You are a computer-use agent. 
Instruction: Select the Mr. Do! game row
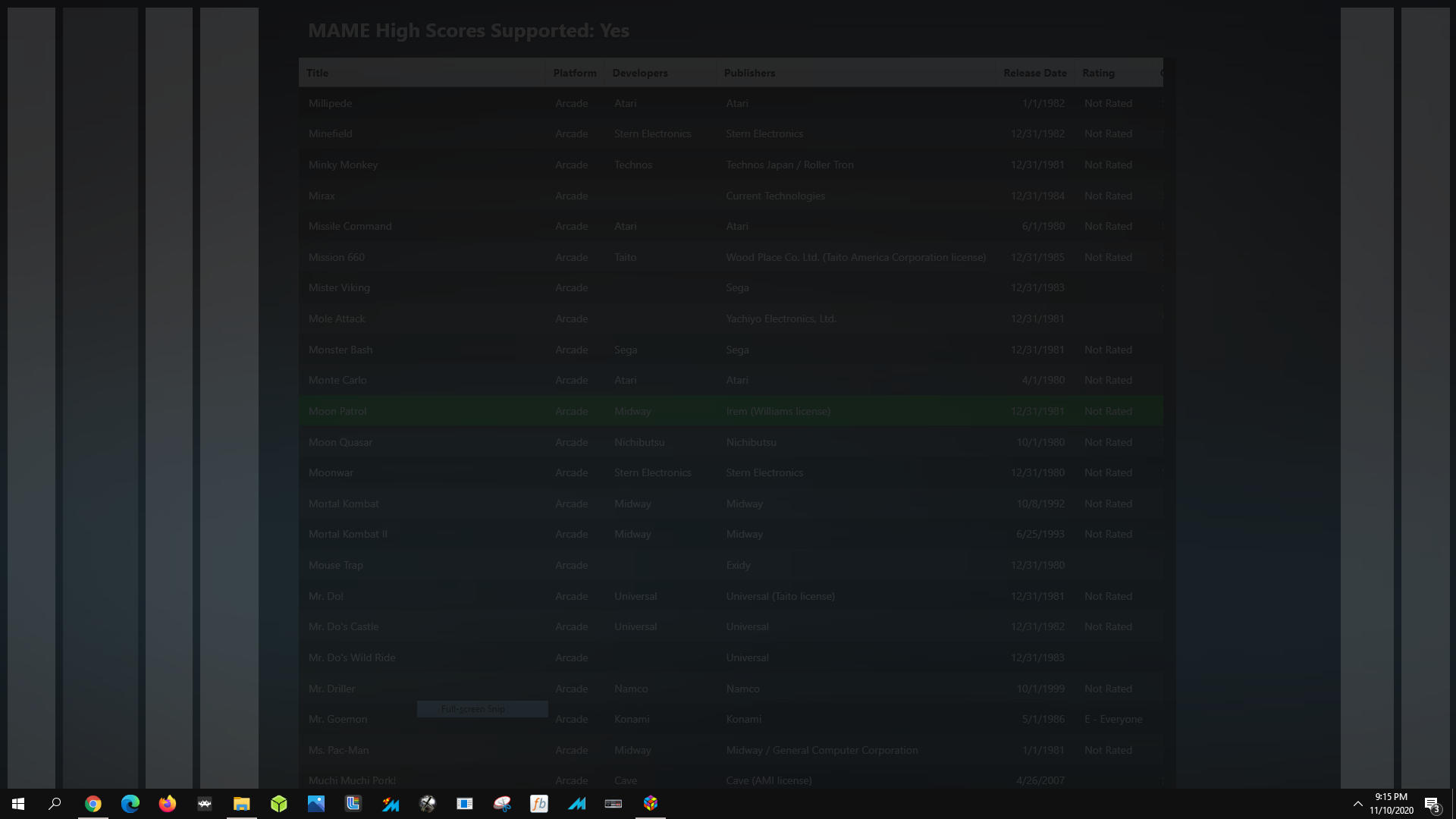tap(731, 596)
